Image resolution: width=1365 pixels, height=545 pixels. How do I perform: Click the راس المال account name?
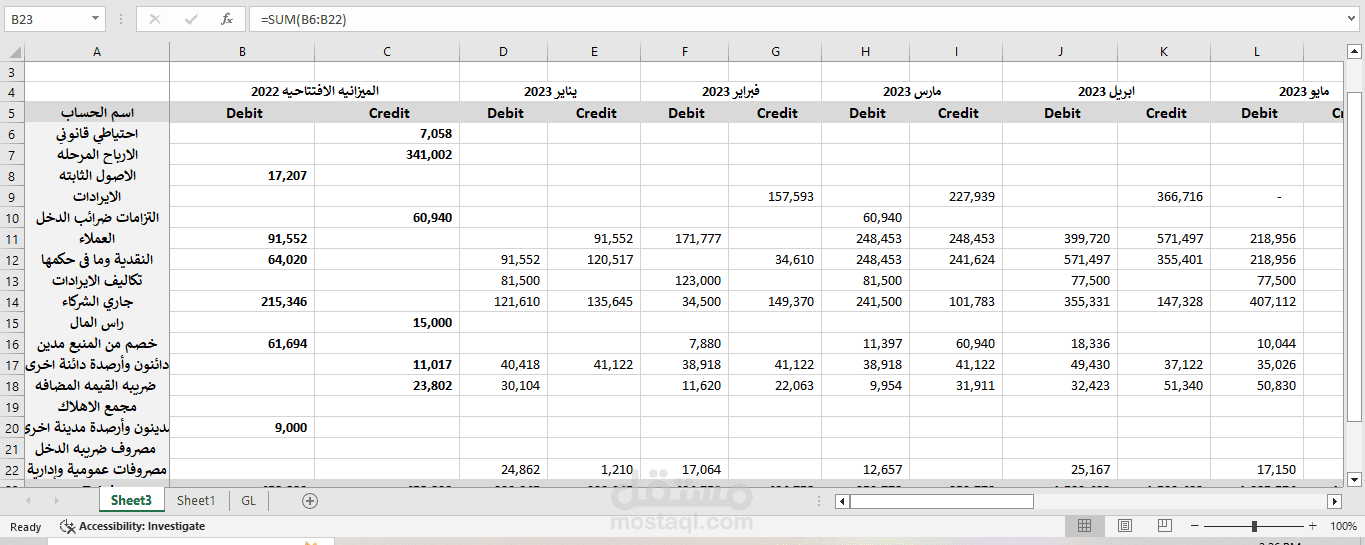pyautogui.click(x=97, y=322)
